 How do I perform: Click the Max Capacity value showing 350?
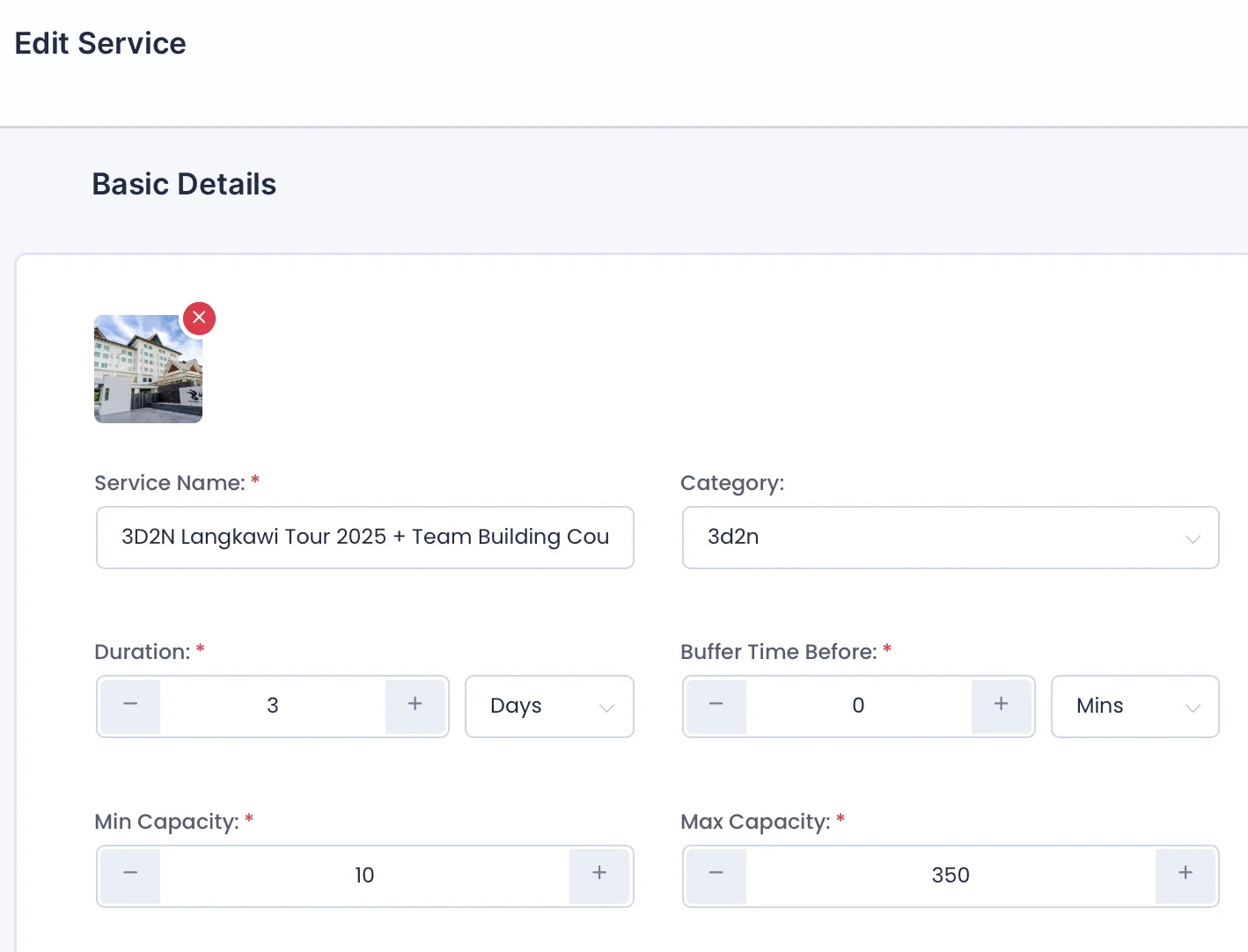point(950,875)
